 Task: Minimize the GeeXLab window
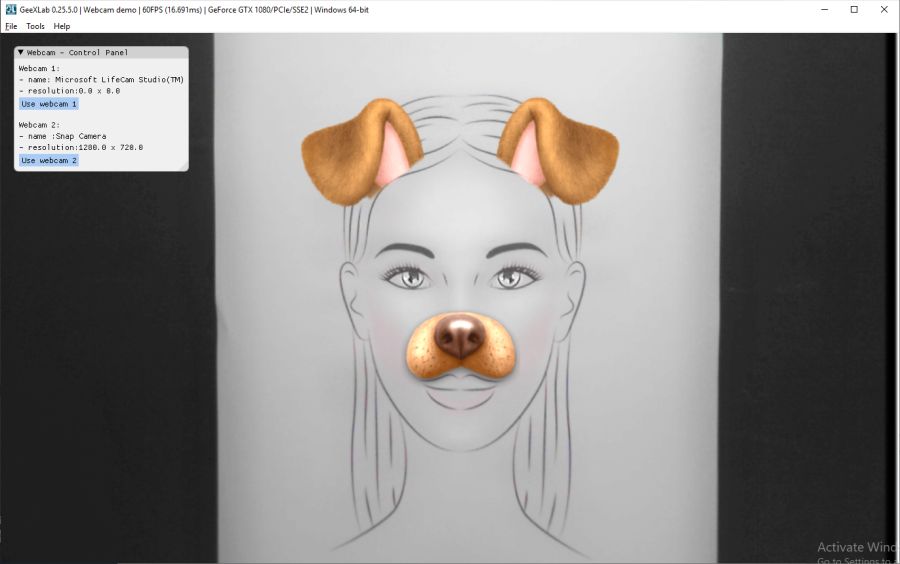tap(825, 10)
